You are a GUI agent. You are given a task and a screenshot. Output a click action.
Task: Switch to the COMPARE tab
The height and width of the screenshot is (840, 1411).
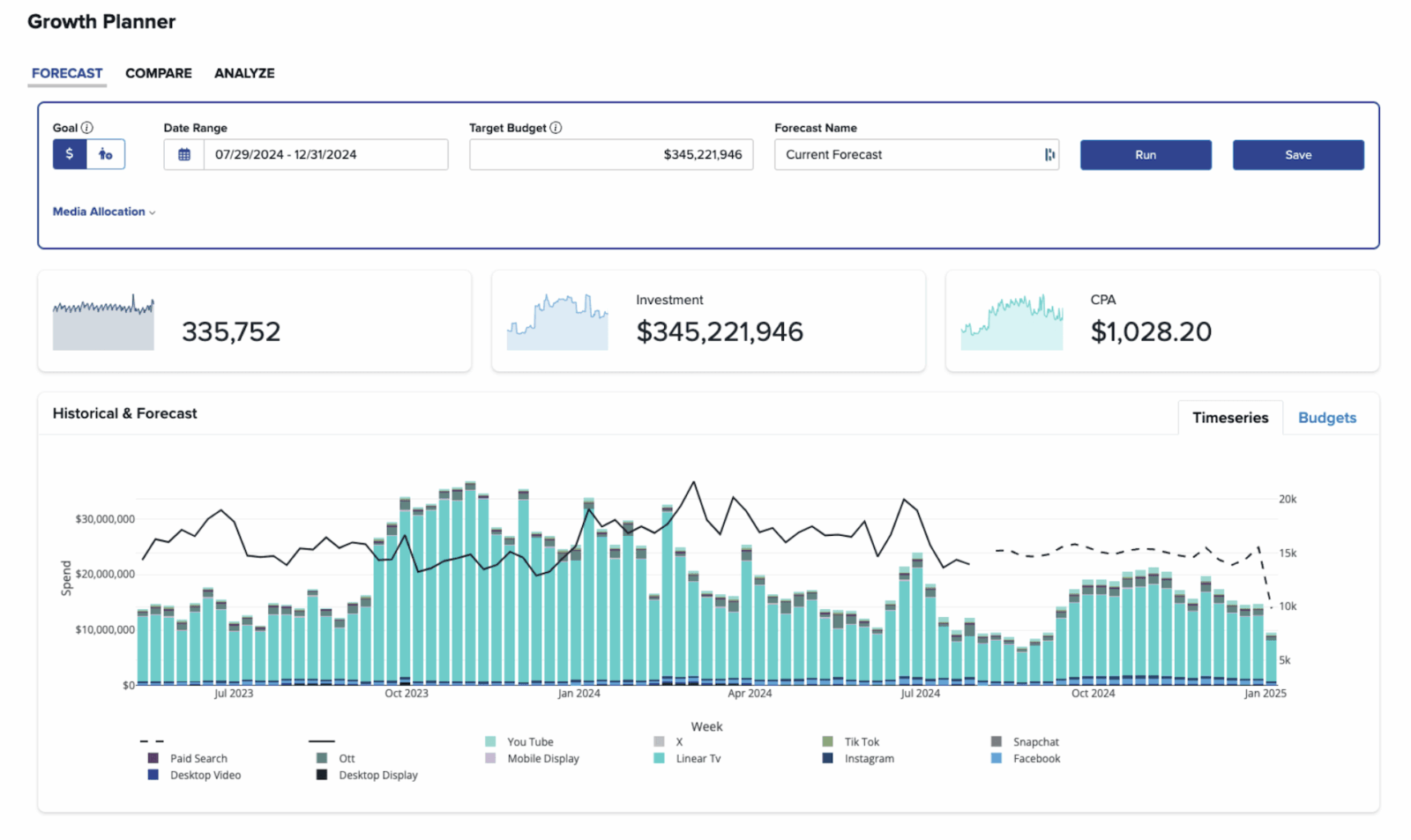coord(158,73)
